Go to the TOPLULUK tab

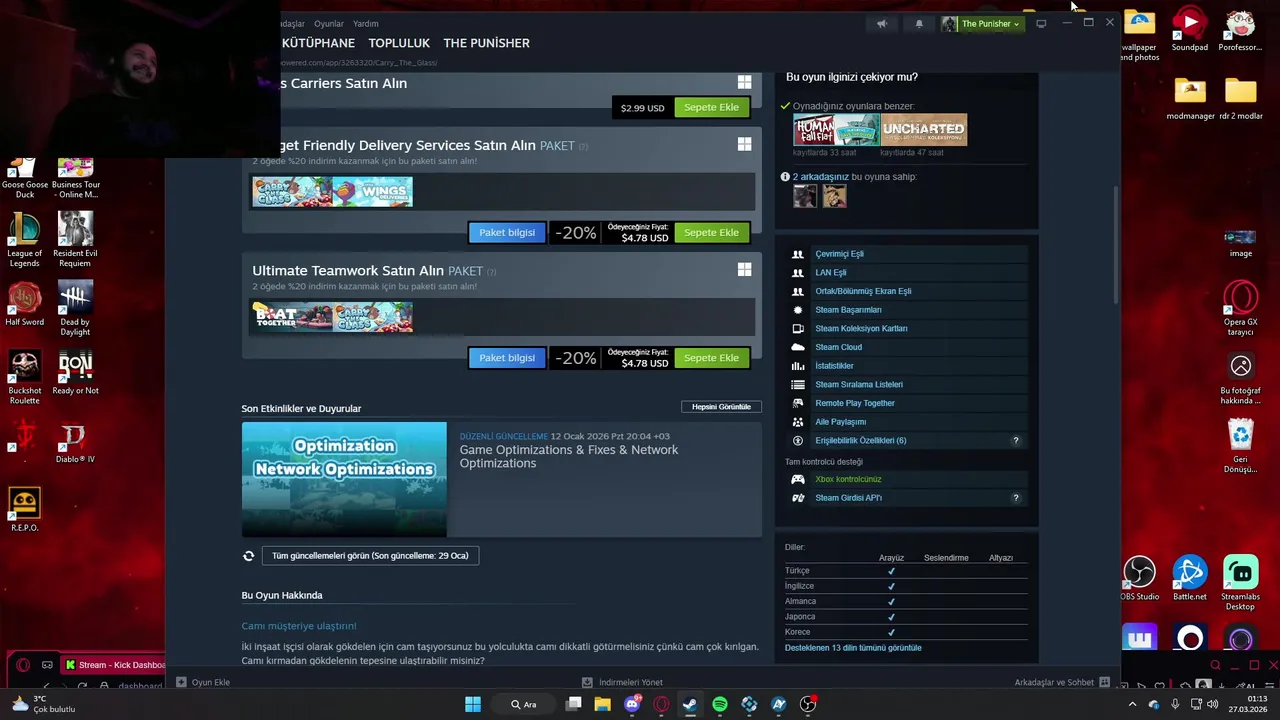click(399, 43)
